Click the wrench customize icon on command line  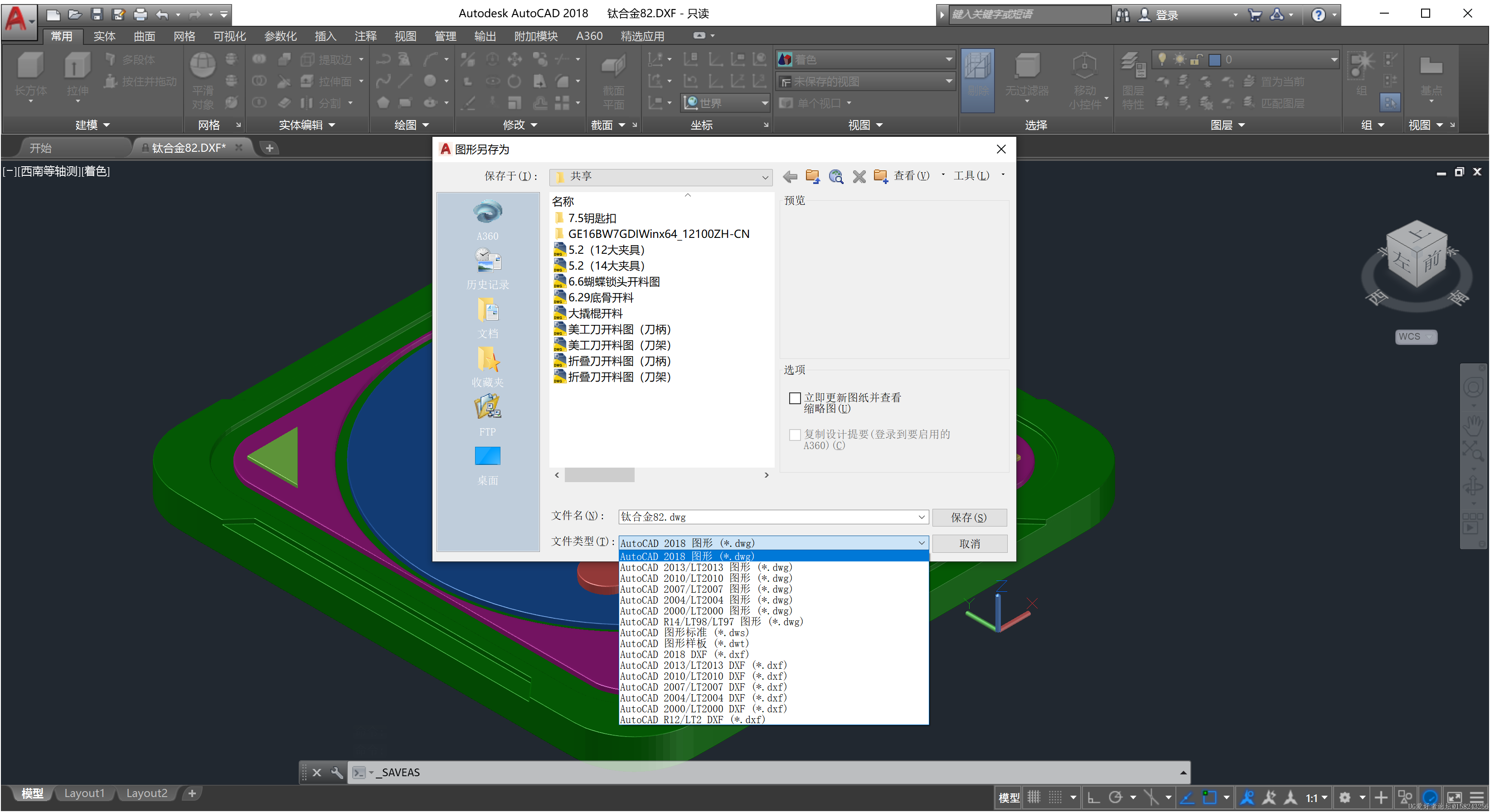337,772
